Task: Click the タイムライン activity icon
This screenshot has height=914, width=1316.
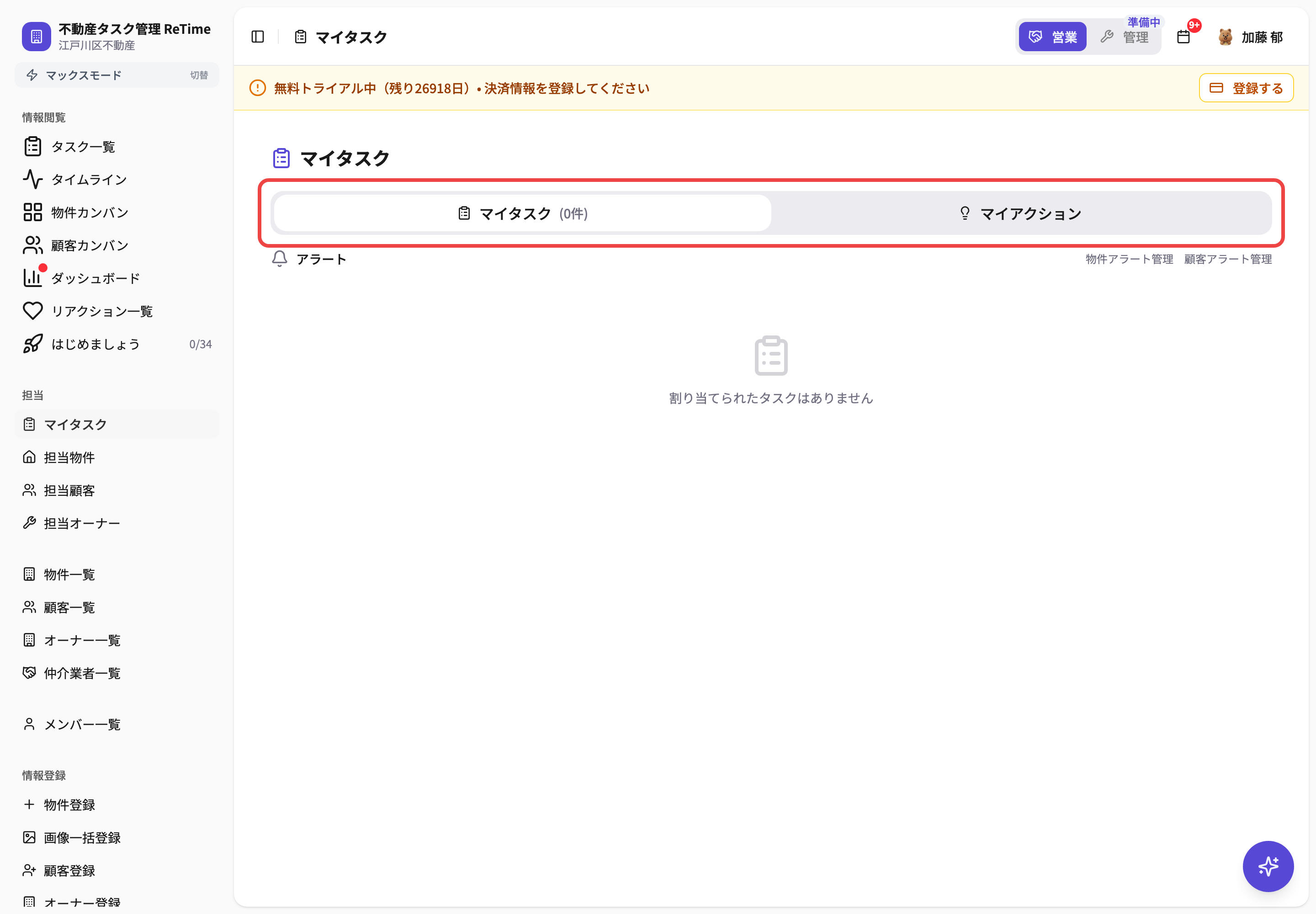Action: click(x=32, y=179)
